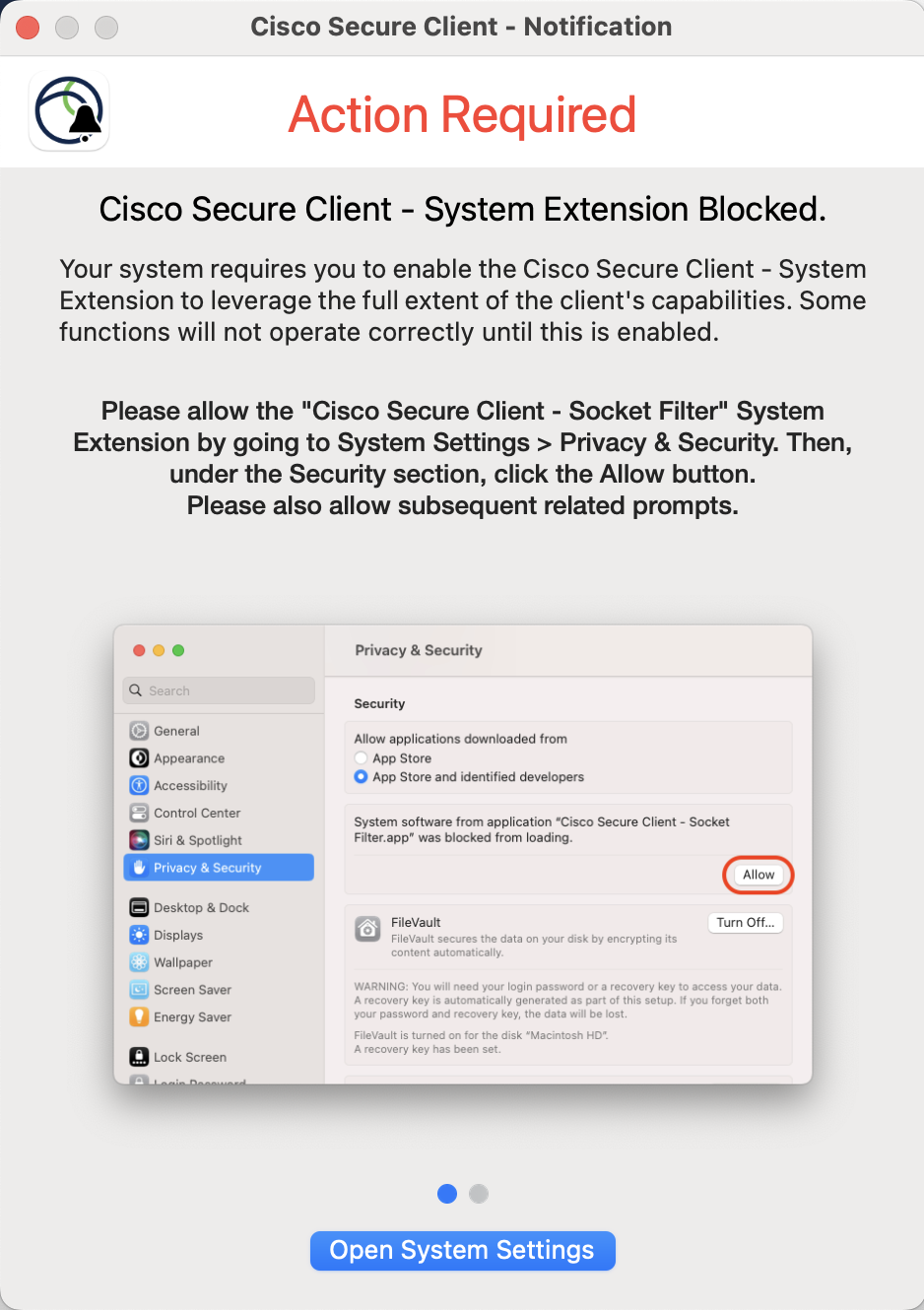Select the Energy Saver icon

click(x=138, y=1016)
